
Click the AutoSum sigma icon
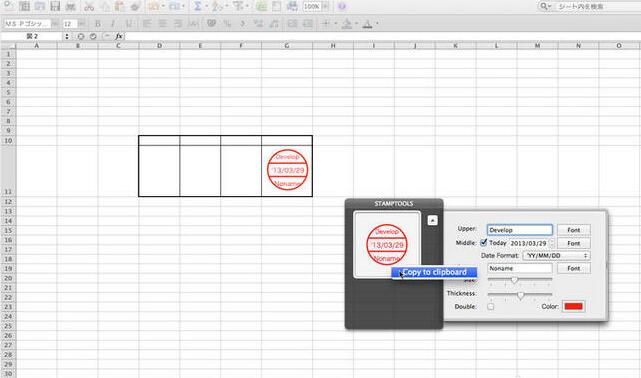(197, 6)
